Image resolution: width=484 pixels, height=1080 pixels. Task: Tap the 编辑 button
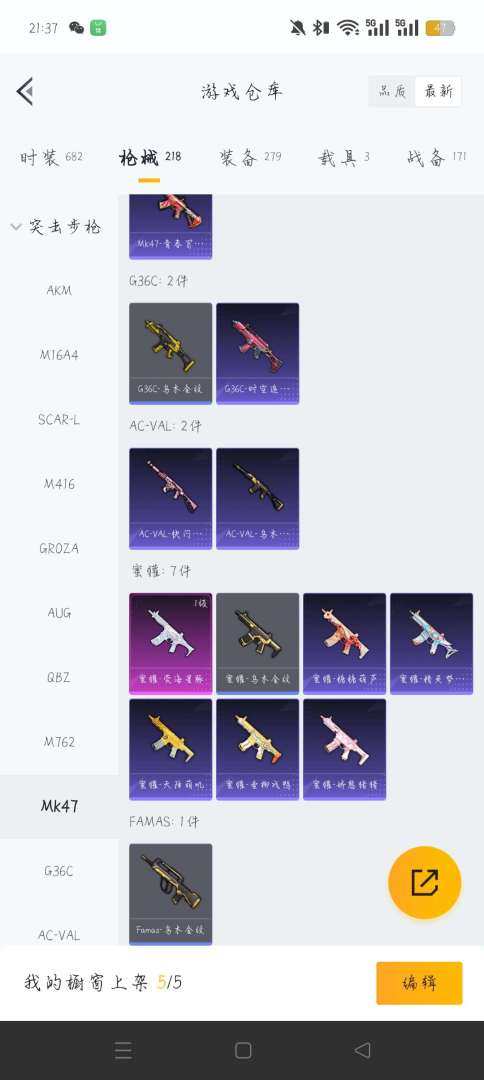pyautogui.click(x=419, y=983)
